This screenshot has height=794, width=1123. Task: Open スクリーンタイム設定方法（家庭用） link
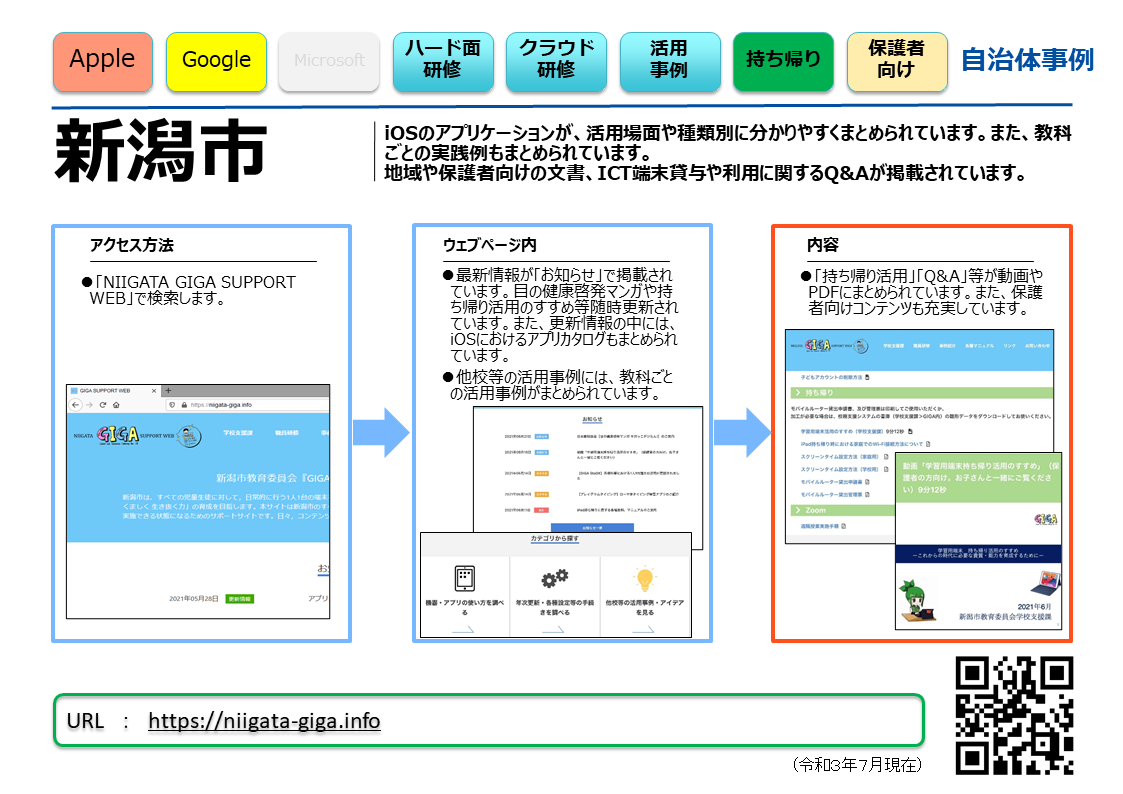(x=839, y=457)
